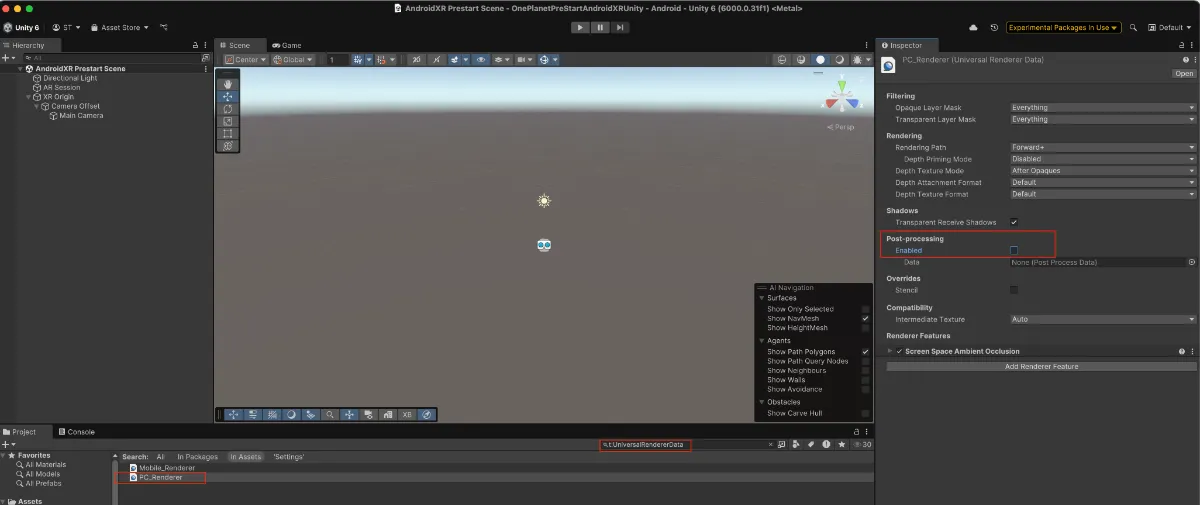Screen dimensions: 1200x505
Task: Click the Hierarchy add plus button
Action: click(7, 58)
